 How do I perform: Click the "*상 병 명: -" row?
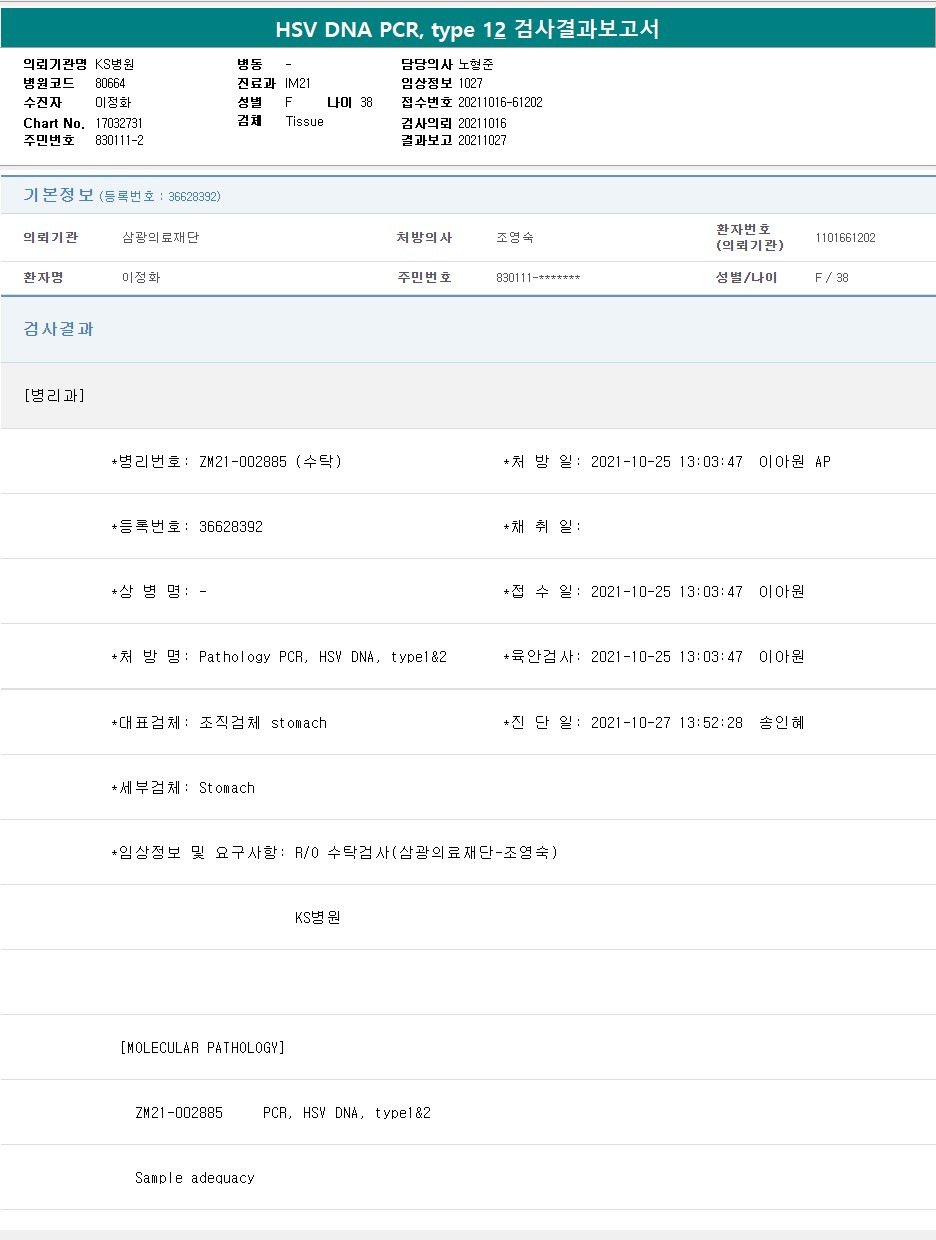tap(159, 591)
